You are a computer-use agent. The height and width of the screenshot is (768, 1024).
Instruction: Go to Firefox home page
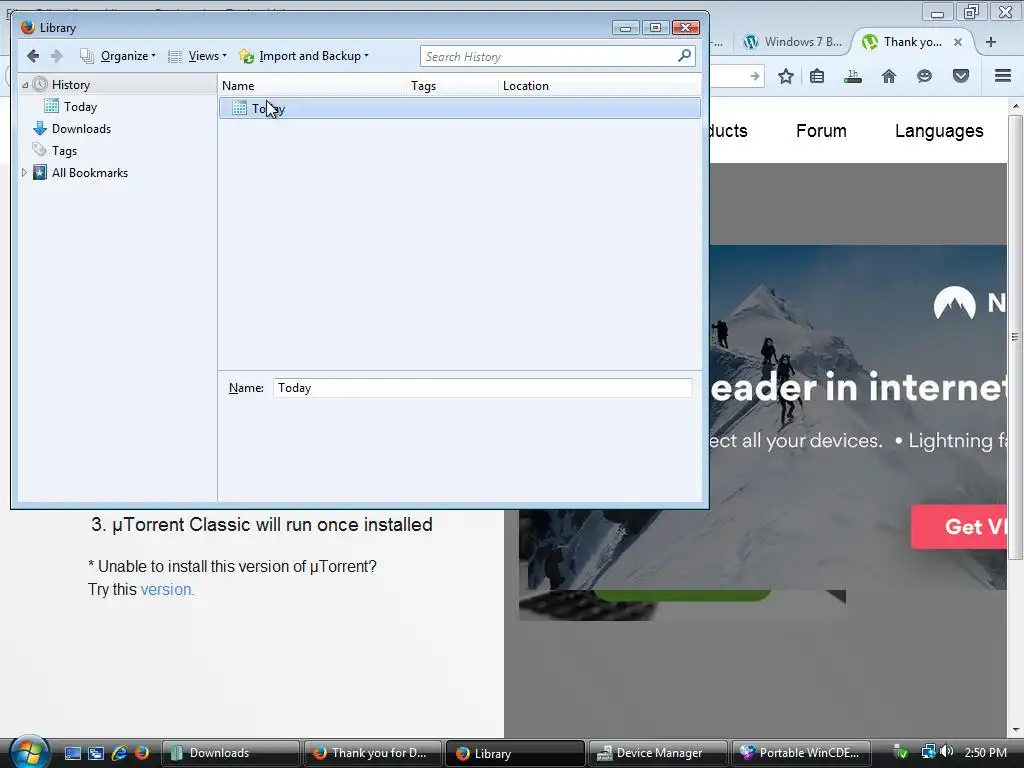tap(889, 76)
